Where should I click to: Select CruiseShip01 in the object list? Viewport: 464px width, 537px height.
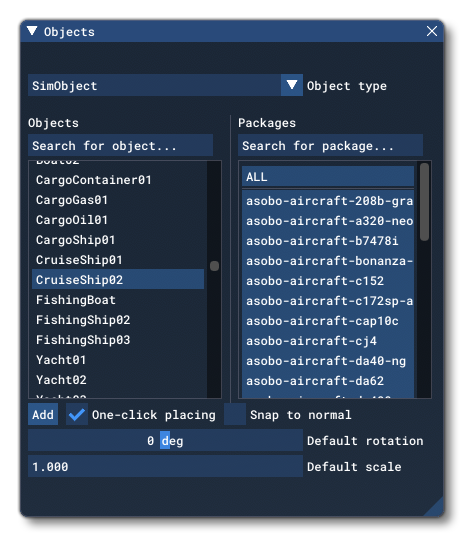point(118,260)
